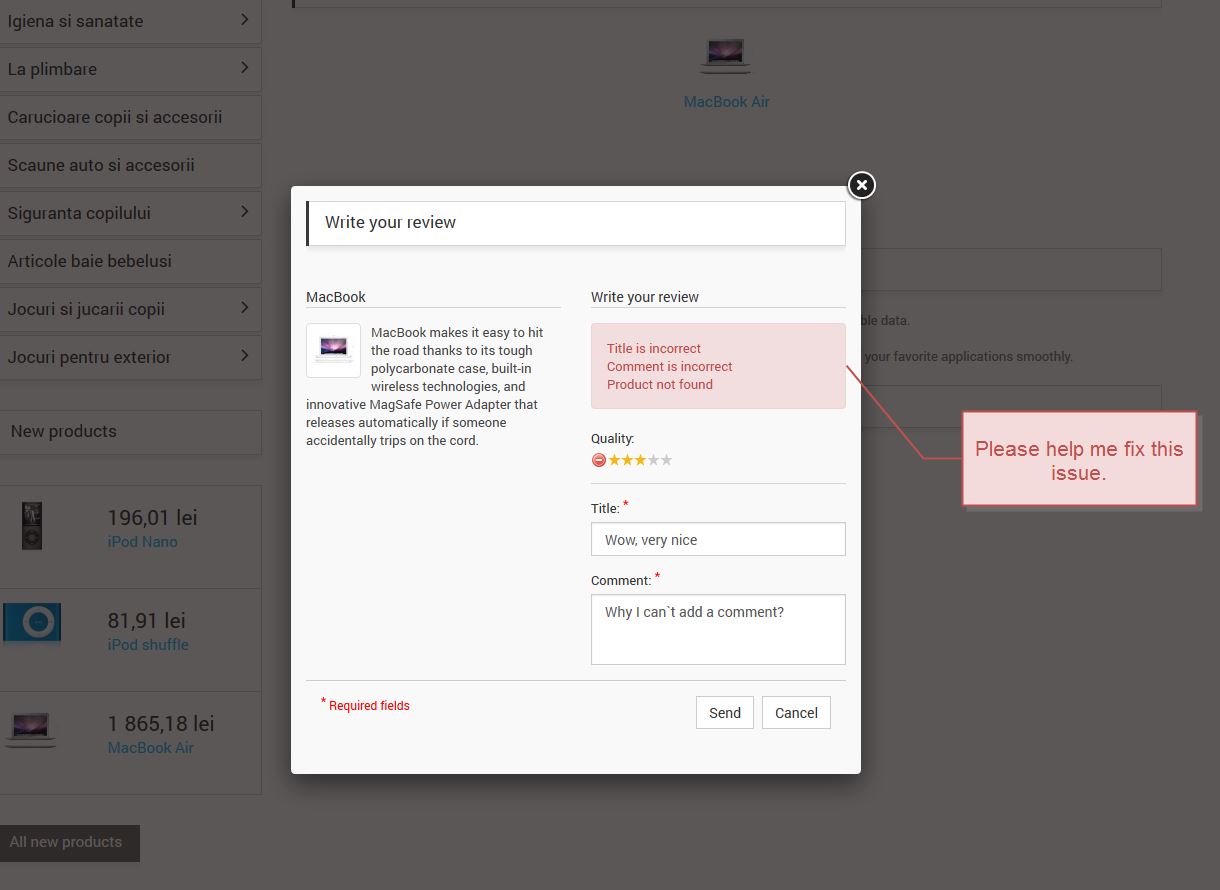The image size is (1220, 890).
Task: Click the MacBook heading in dialog
Action: coord(336,297)
